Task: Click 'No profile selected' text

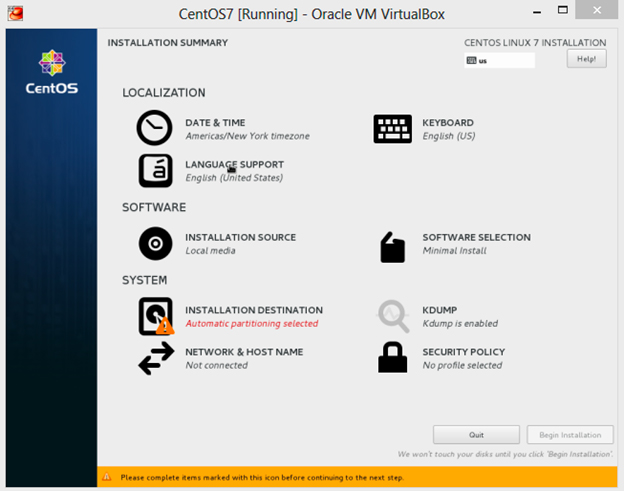Action: [462, 365]
